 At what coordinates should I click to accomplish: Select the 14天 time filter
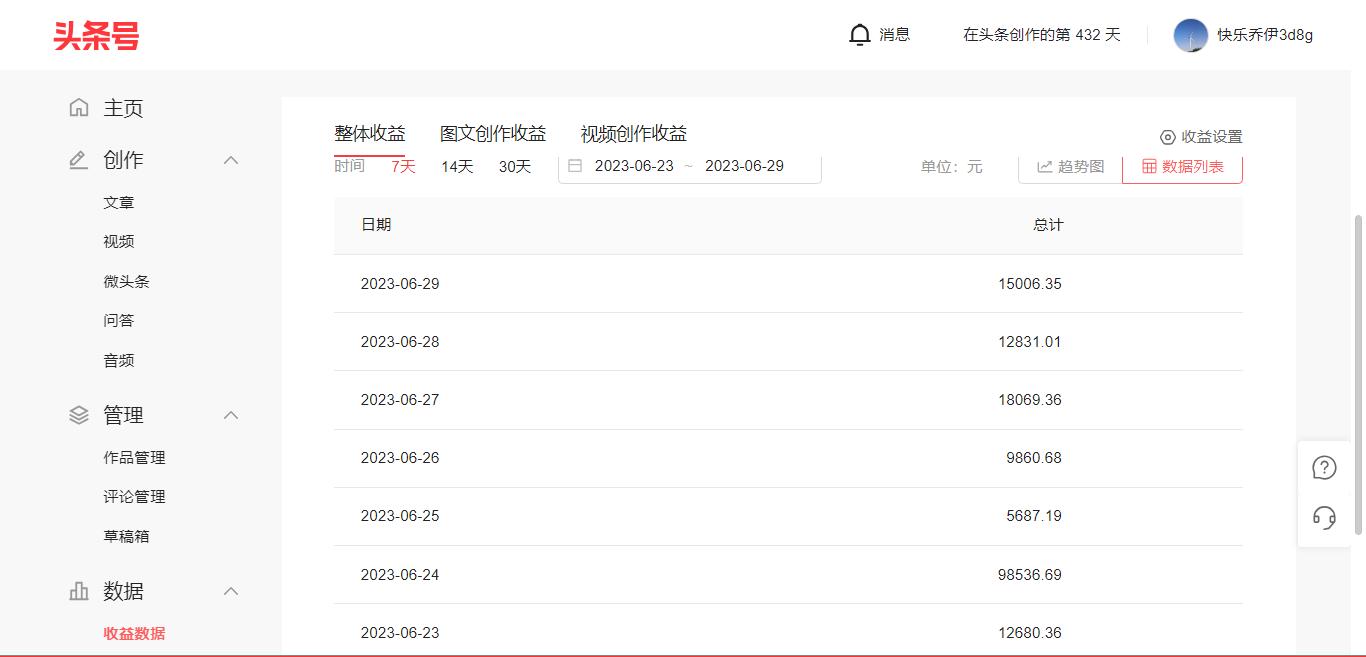pos(456,167)
